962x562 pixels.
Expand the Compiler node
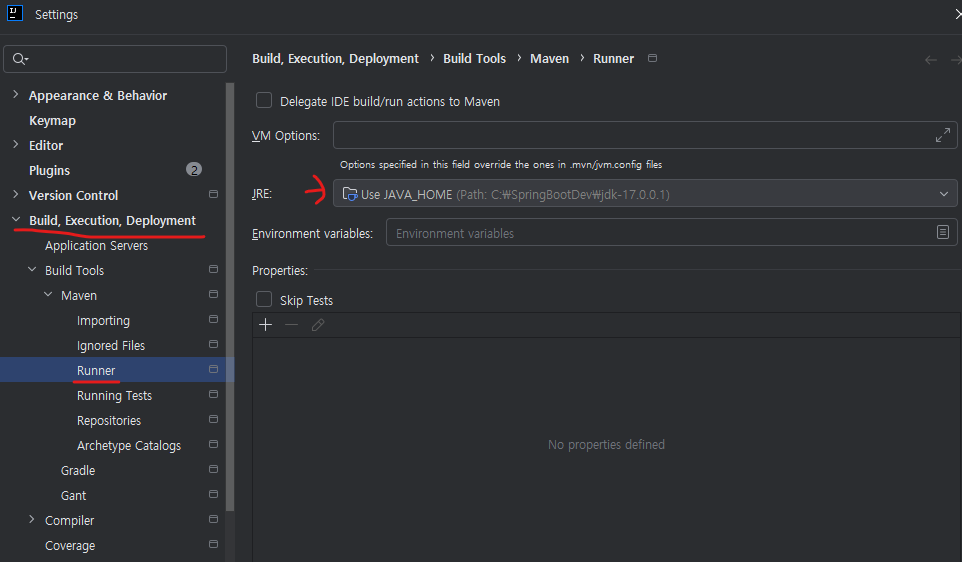coord(32,520)
